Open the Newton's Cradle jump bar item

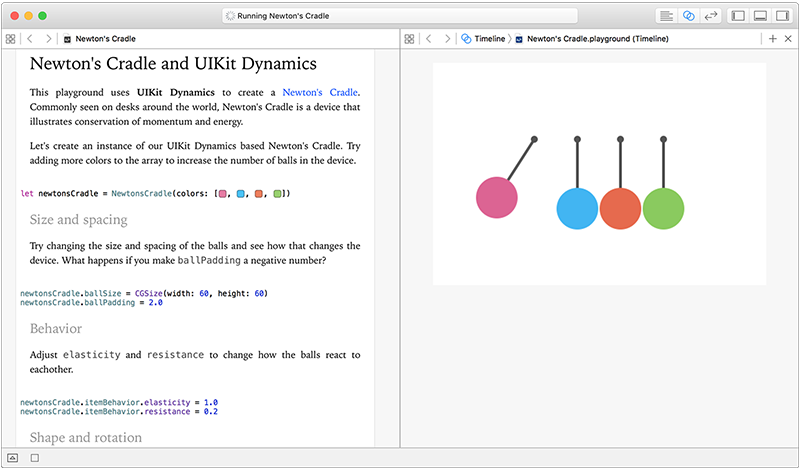100,39
